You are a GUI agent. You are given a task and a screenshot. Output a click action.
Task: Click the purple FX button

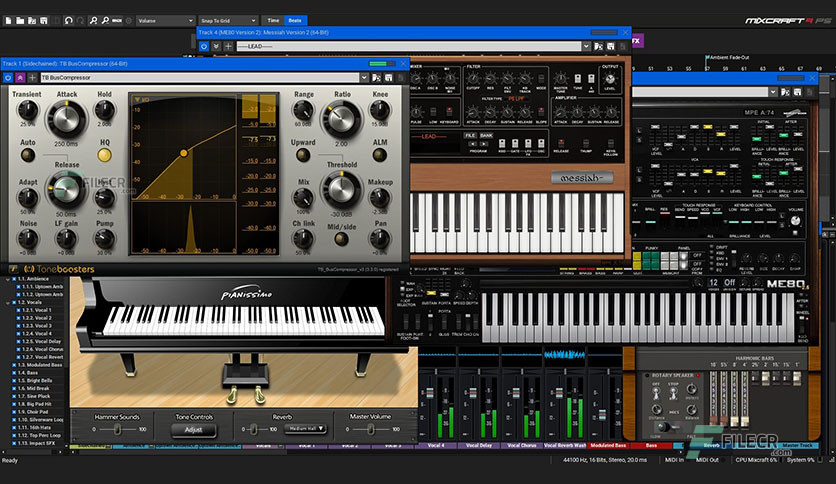coord(637,41)
